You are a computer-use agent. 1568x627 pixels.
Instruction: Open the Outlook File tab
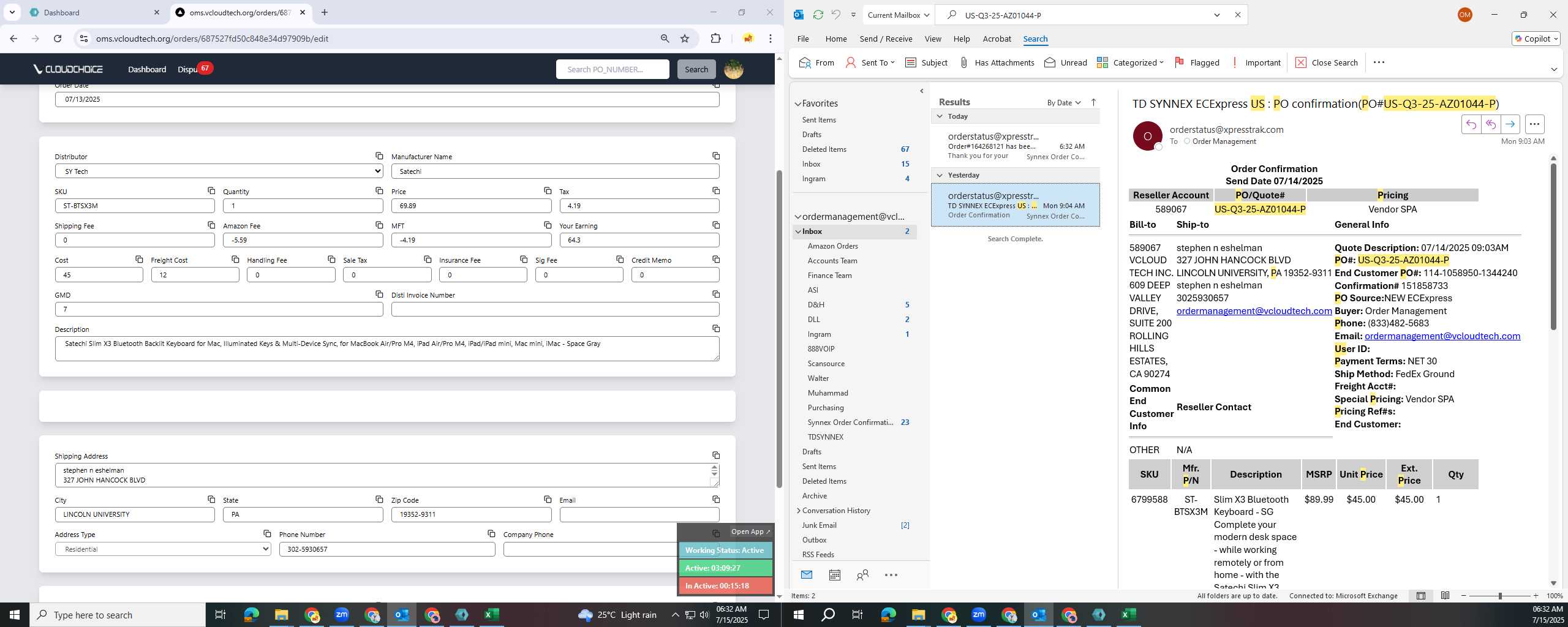[803, 39]
